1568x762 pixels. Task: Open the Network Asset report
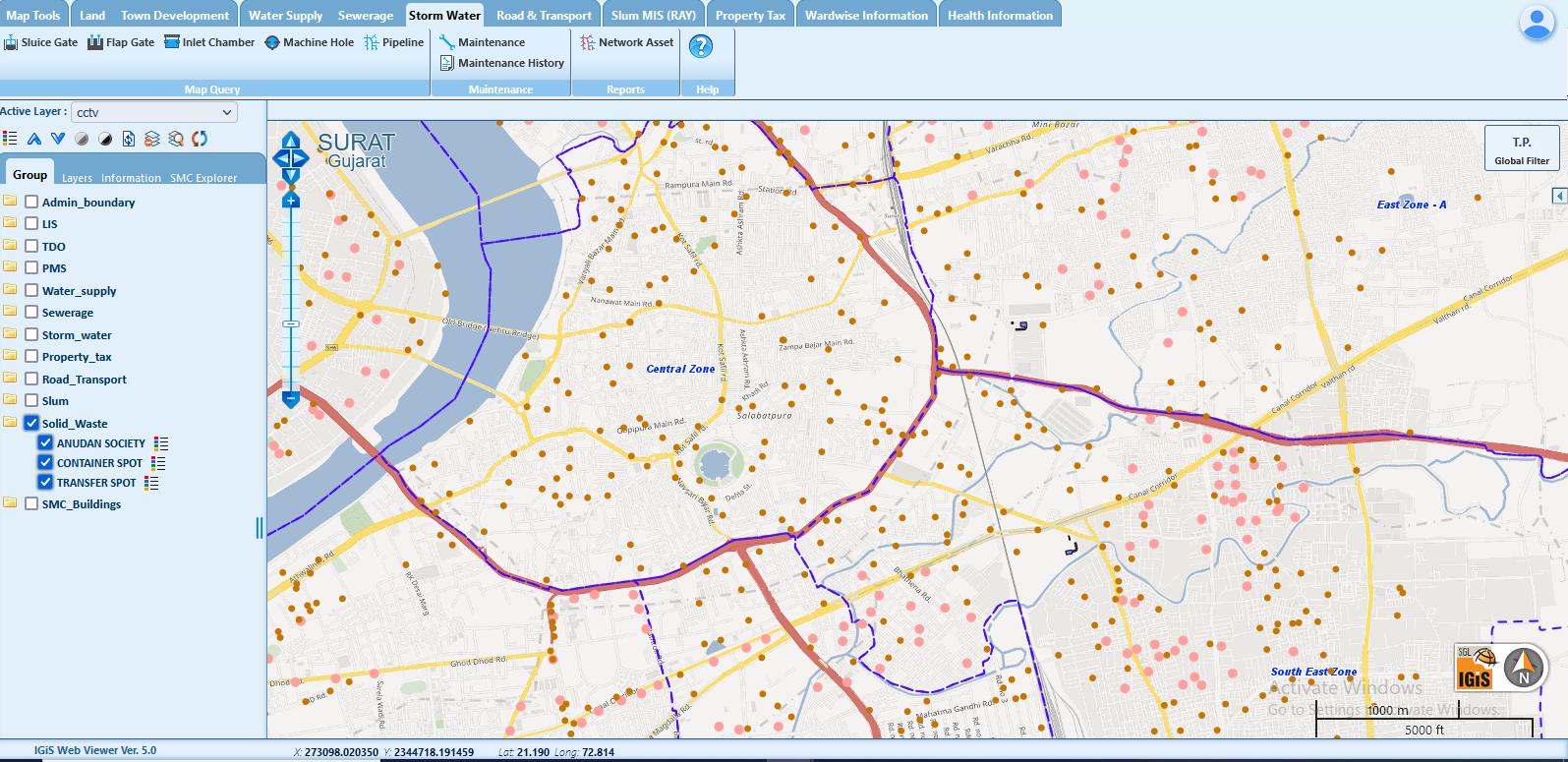[626, 42]
